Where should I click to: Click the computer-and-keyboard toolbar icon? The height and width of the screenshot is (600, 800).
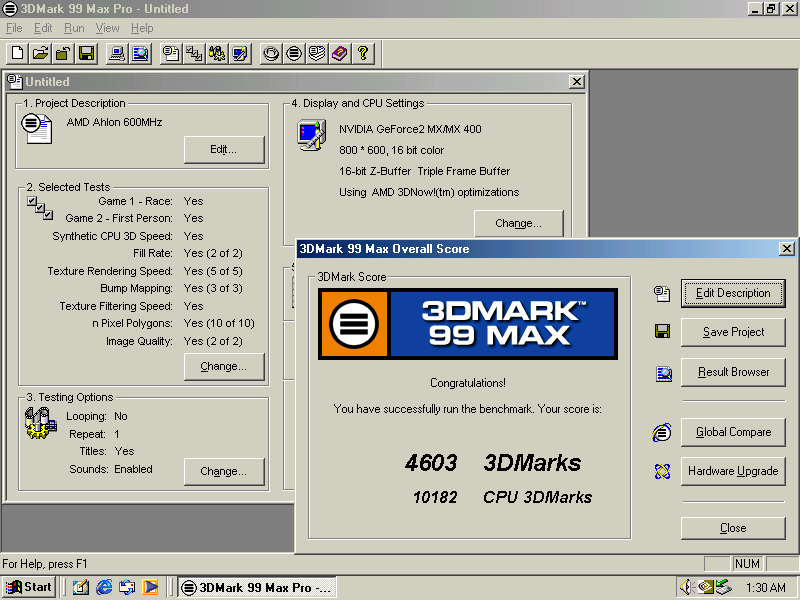click(117, 53)
